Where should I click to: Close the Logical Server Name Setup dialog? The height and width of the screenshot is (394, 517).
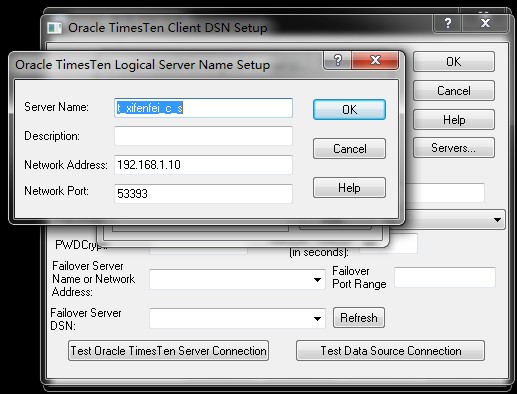point(375,60)
